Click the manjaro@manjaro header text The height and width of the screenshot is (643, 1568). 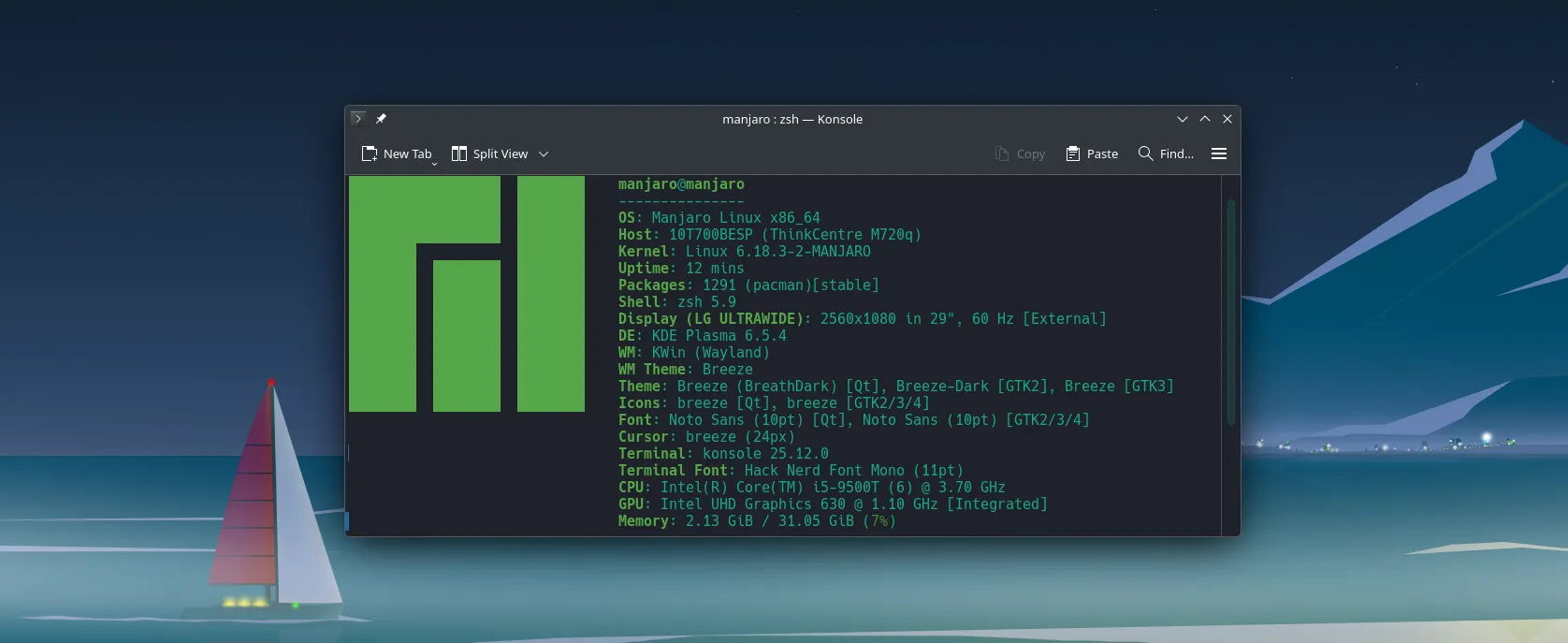pyautogui.click(x=681, y=184)
